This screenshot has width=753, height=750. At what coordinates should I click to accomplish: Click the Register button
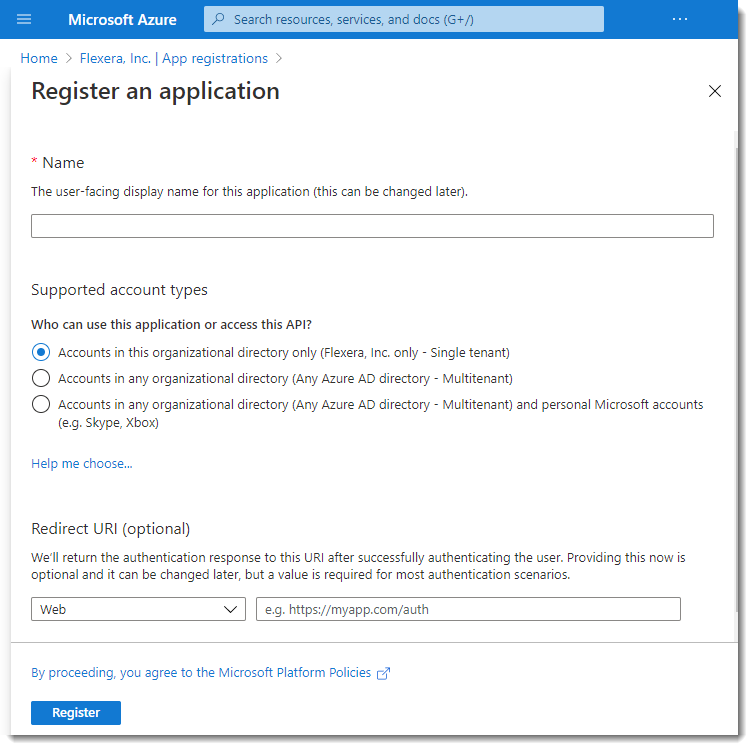[x=76, y=713]
